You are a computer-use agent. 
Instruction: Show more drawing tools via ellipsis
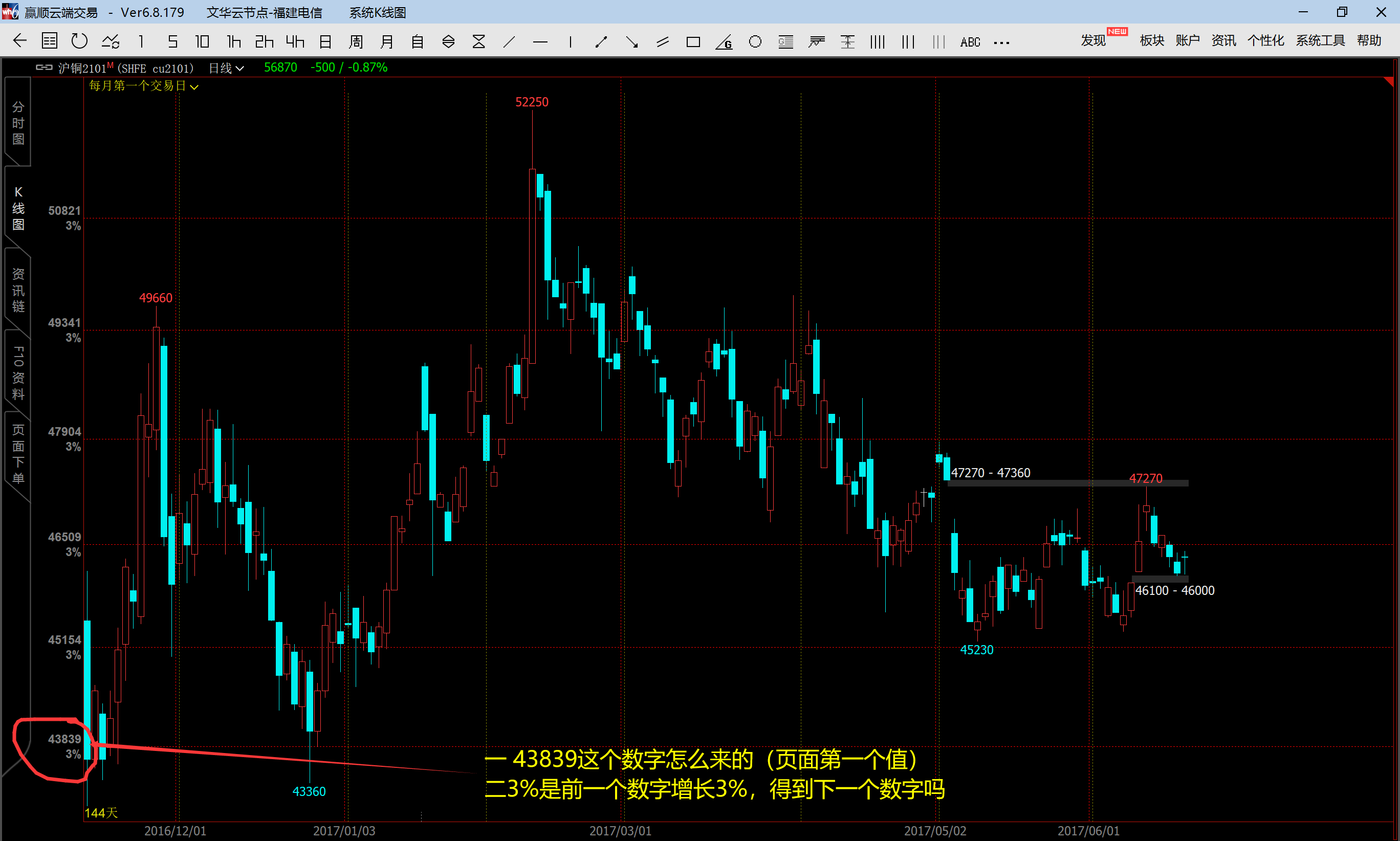tap(1001, 42)
